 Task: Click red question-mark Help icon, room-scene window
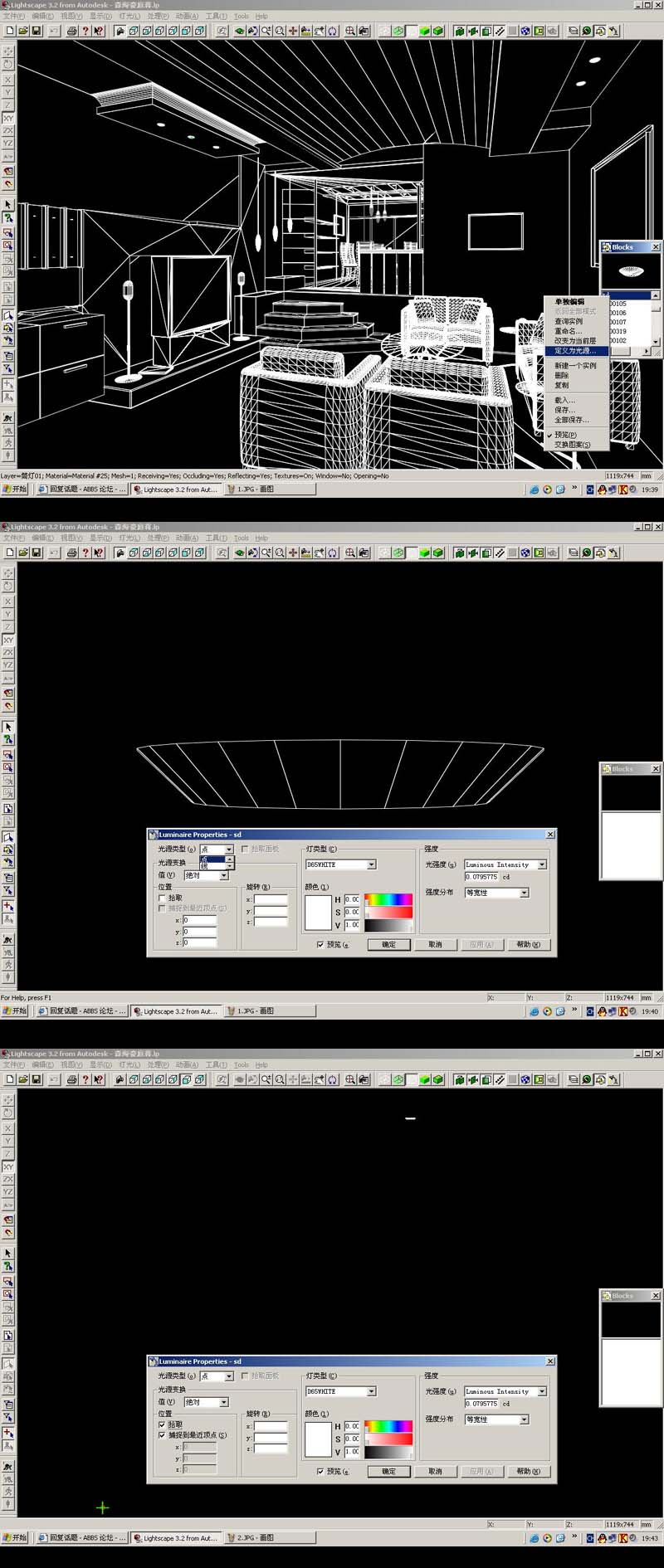tap(85, 31)
